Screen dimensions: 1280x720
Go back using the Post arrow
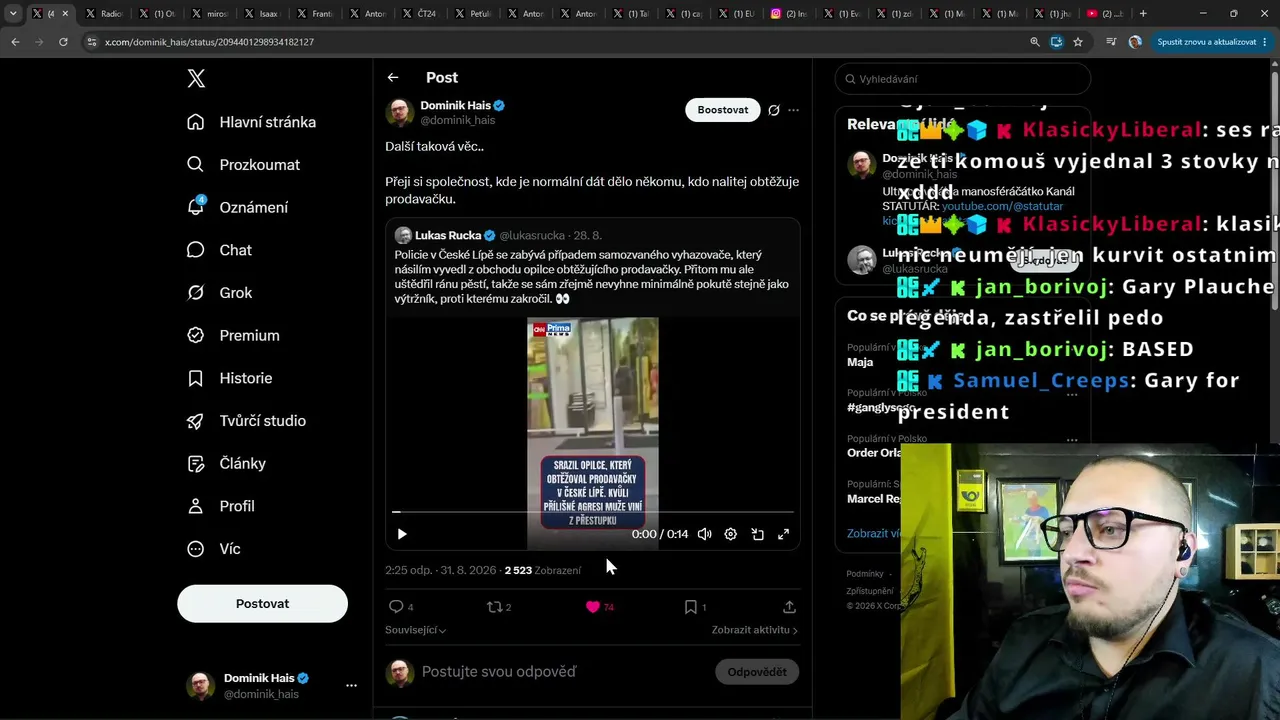[x=393, y=77]
